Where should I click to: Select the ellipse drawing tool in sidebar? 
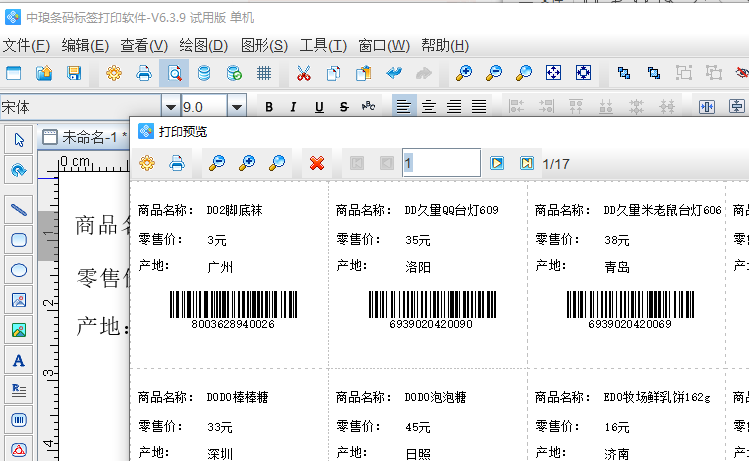click(x=18, y=270)
